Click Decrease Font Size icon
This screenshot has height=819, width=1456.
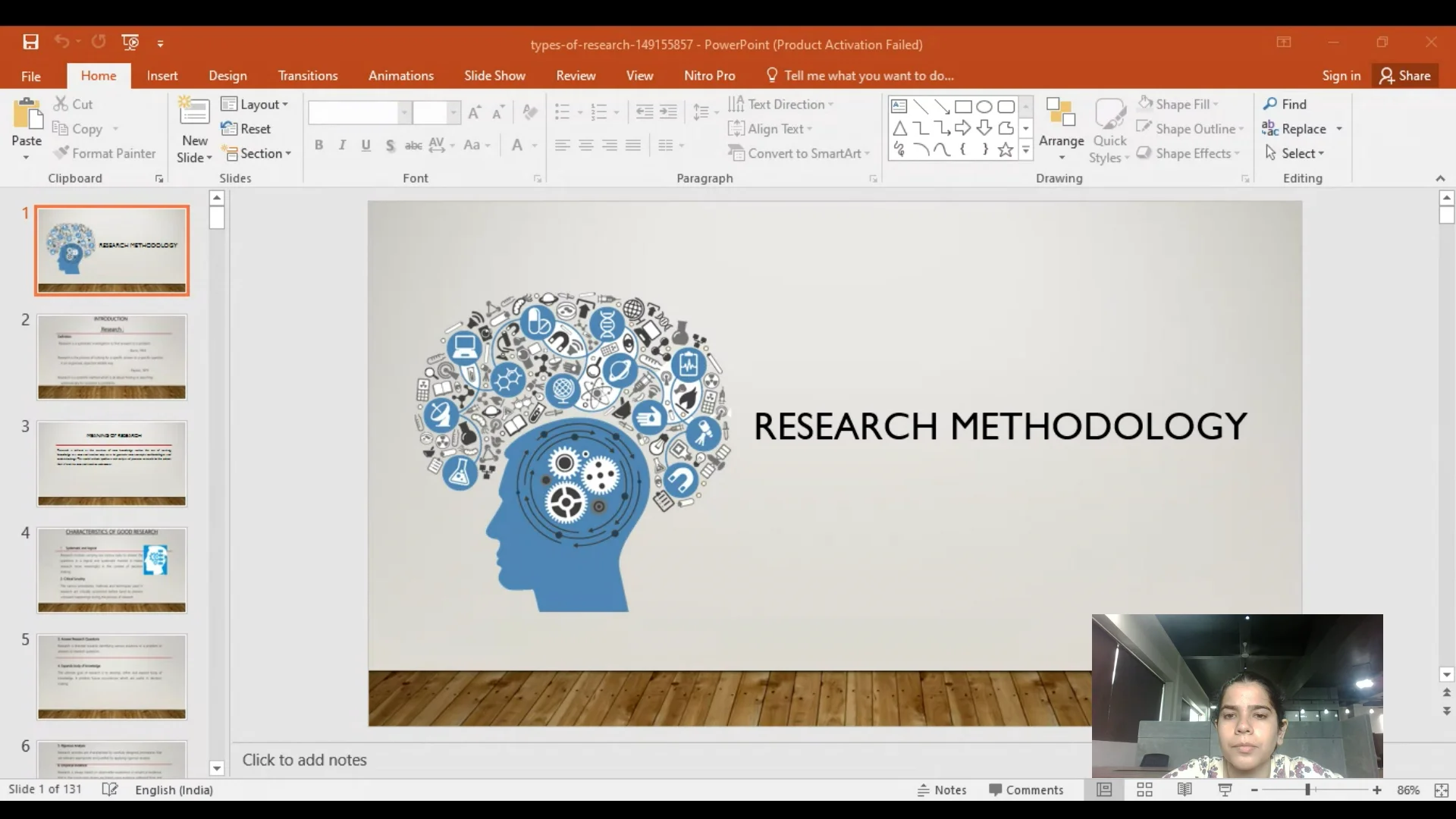498,113
